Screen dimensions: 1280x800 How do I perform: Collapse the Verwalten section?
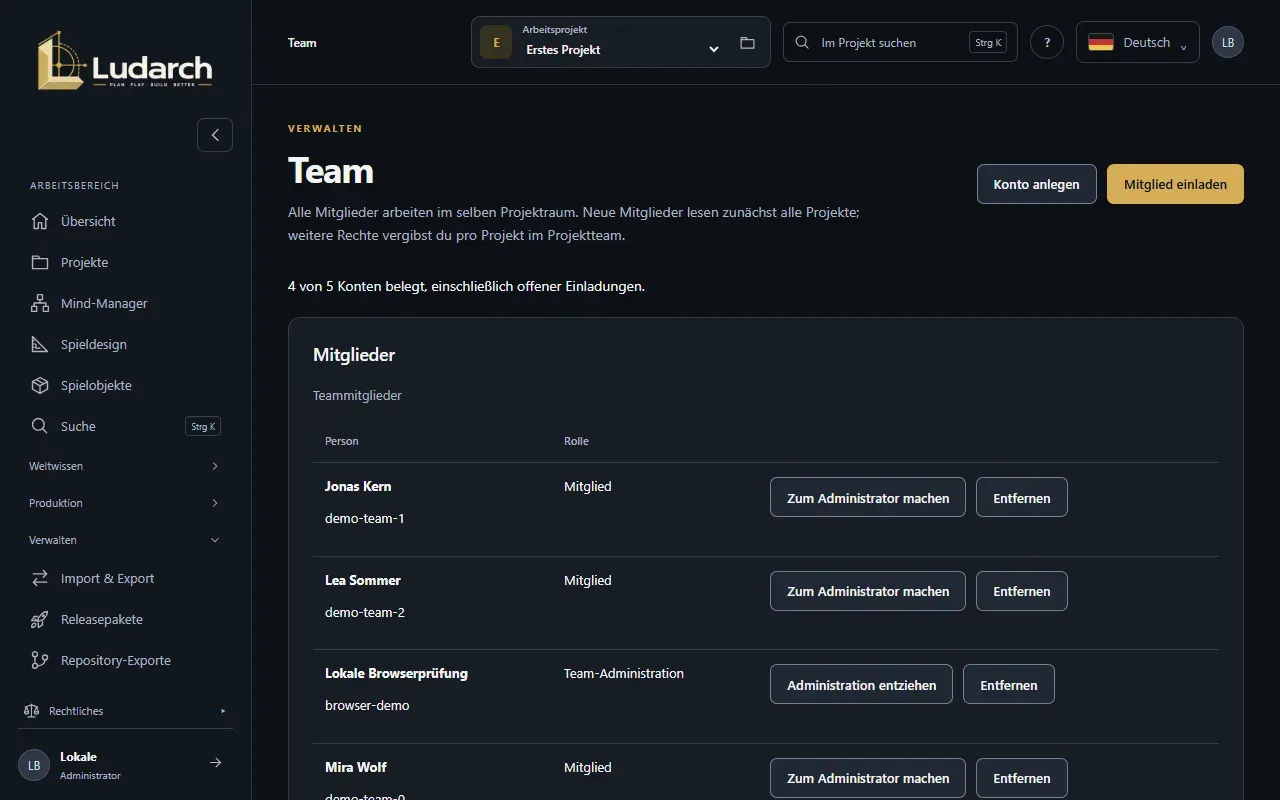click(x=125, y=540)
